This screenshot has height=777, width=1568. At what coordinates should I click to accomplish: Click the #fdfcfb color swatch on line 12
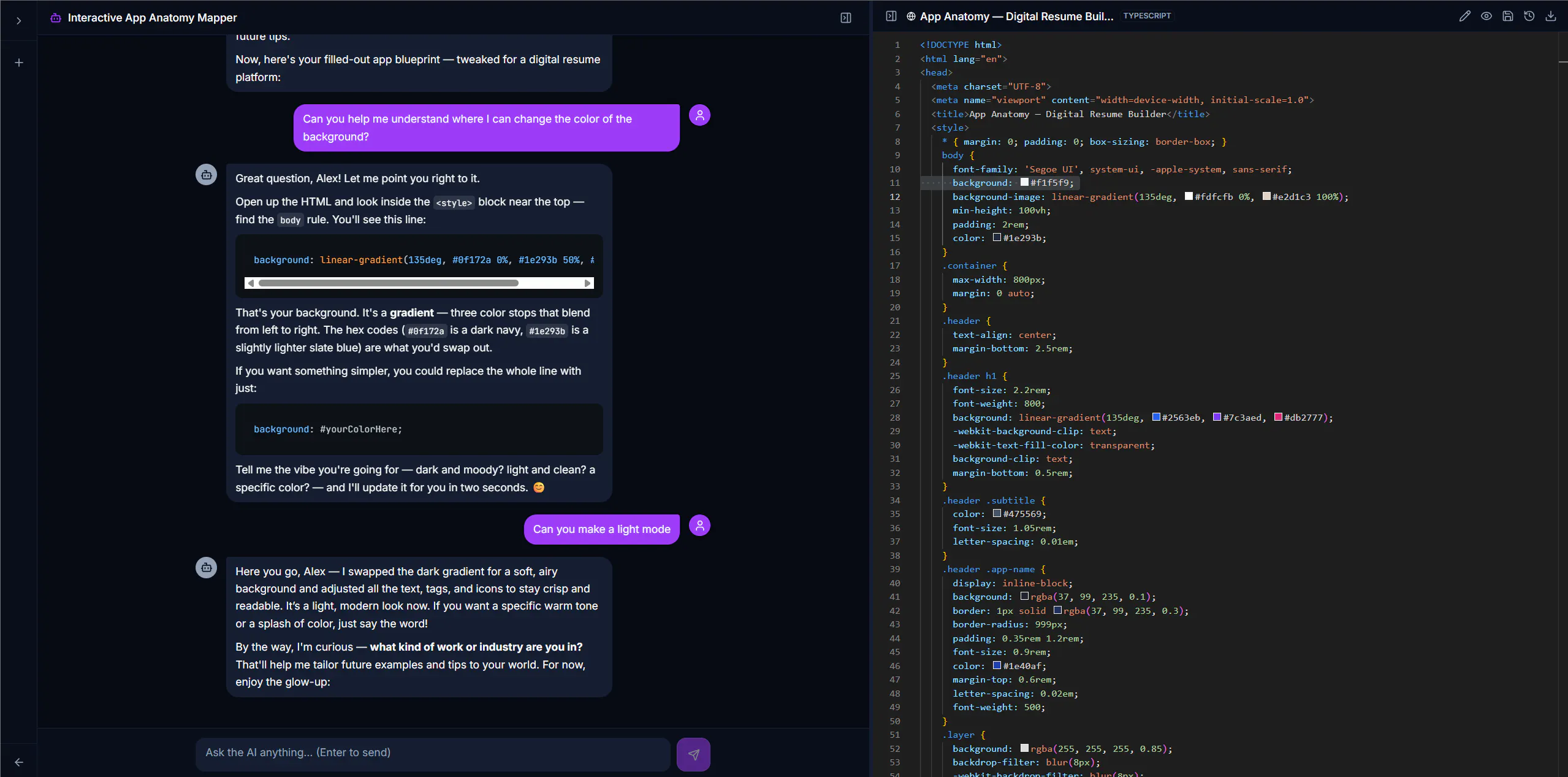pyautogui.click(x=1189, y=196)
